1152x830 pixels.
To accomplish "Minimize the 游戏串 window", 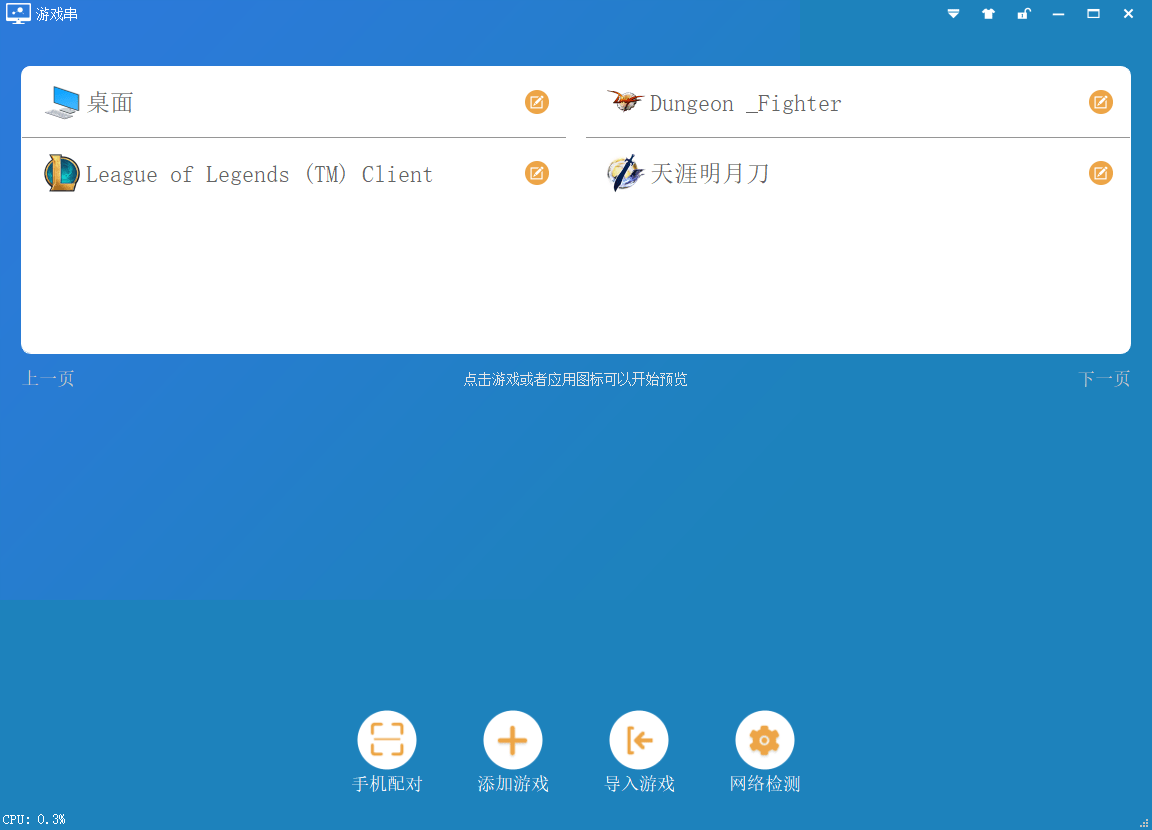I will 1059,14.
